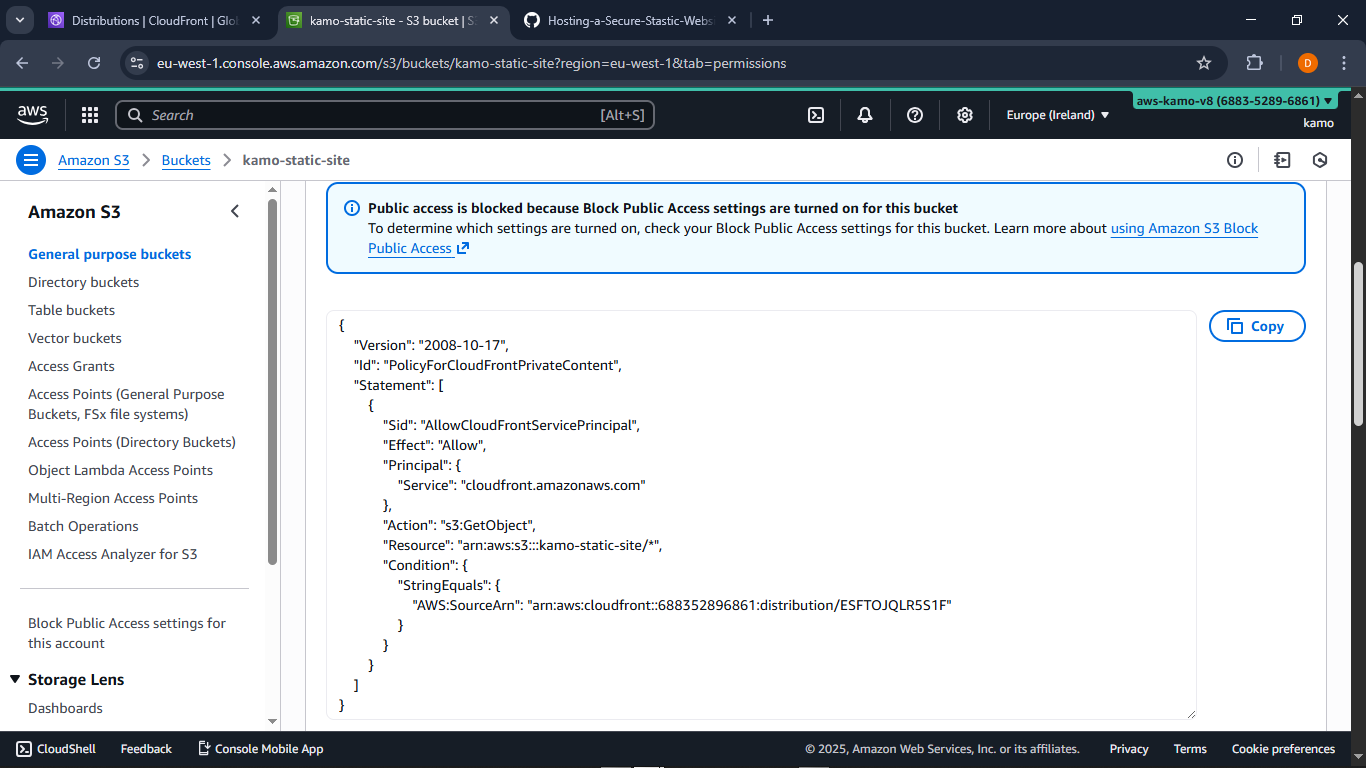1366x768 pixels.
Task: Expand the aws-kamo-v8 account menu
Action: [x=1234, y=100]
